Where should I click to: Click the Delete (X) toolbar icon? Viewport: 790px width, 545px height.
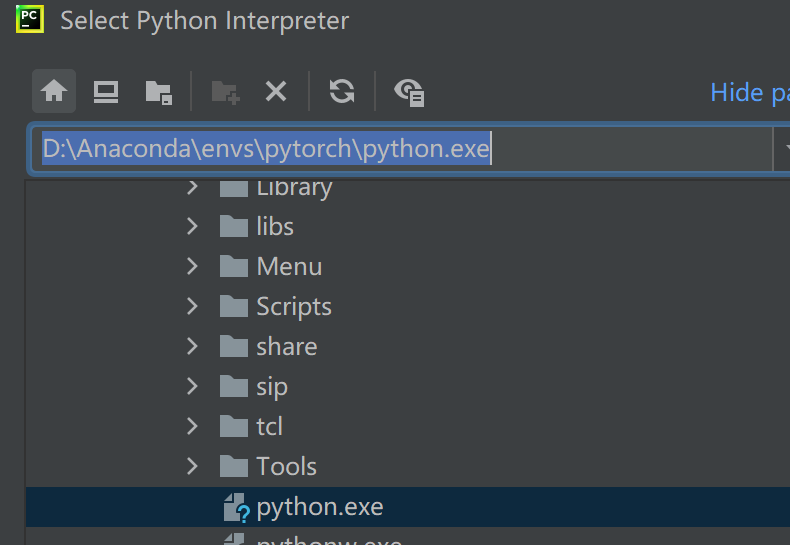[276, 92]
